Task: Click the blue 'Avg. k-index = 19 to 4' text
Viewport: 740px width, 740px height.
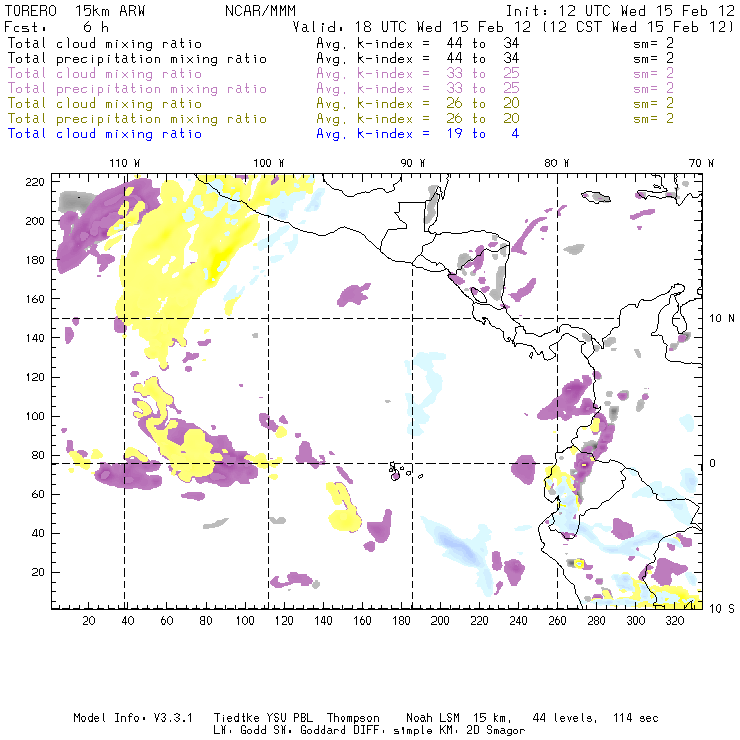Action: tap(418, 134)
